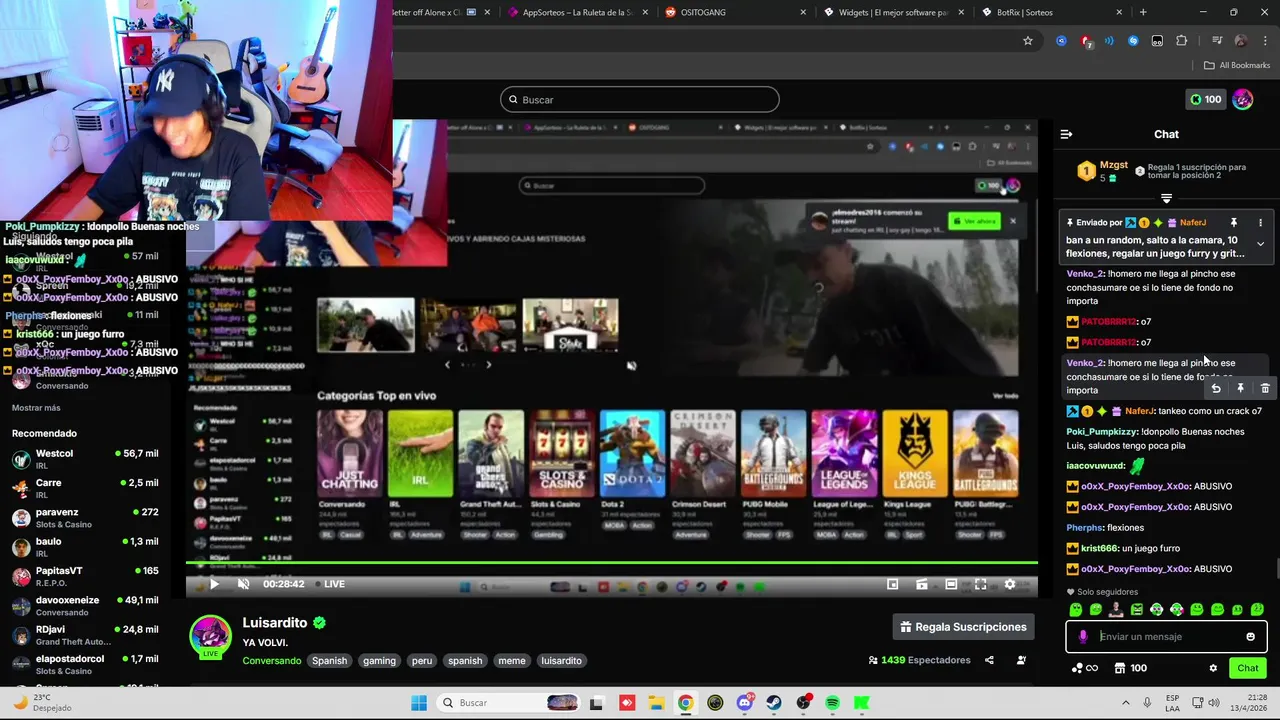Image resolution: width=1280 pixels, height=720 pixels.
Task: Send message with green Chat button
Action: point(1248,668)
